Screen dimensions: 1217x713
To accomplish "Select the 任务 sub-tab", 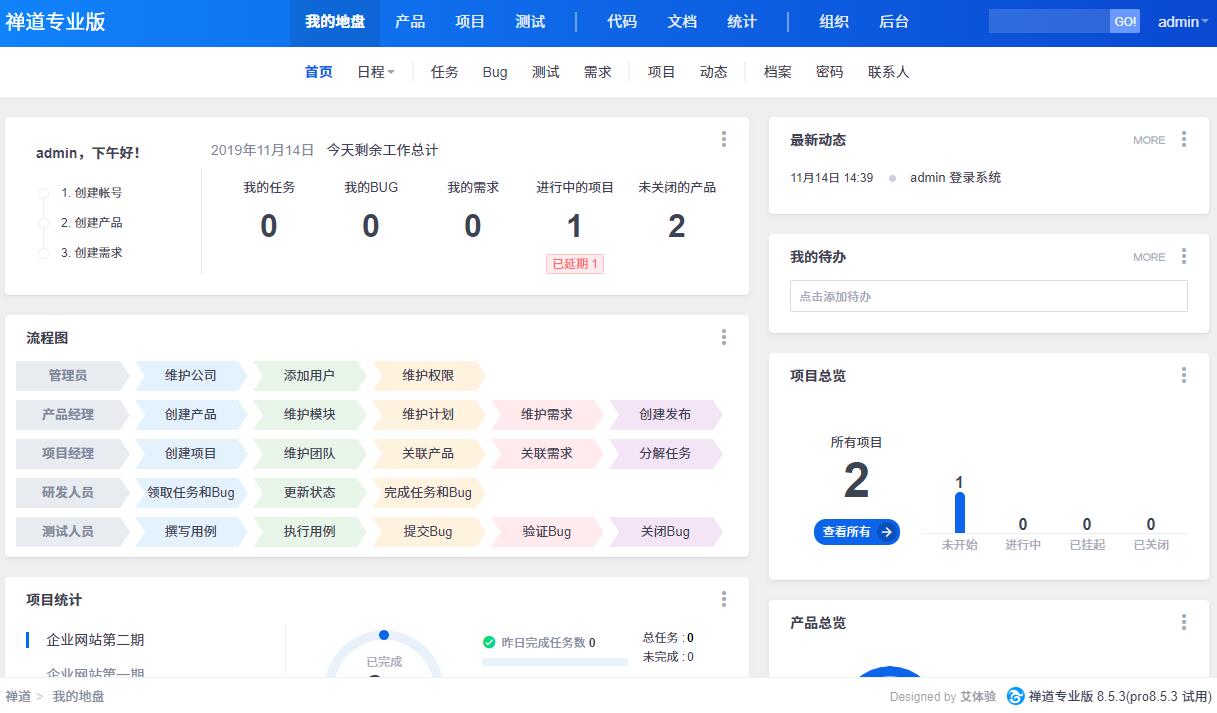I will (x=445, y=72).
